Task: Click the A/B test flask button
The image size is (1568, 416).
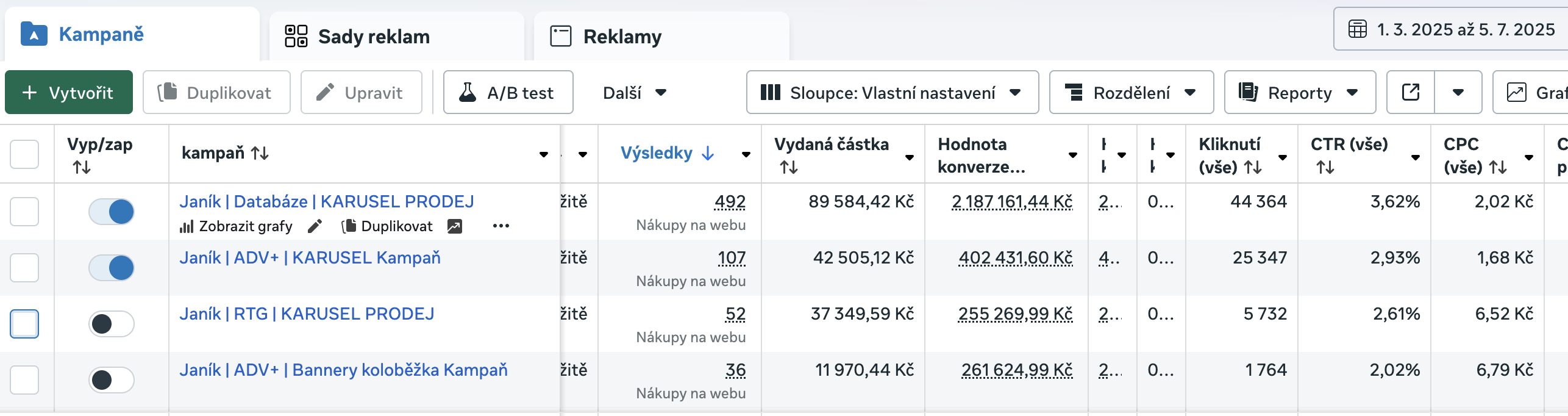Action: (x=508, y=93)
